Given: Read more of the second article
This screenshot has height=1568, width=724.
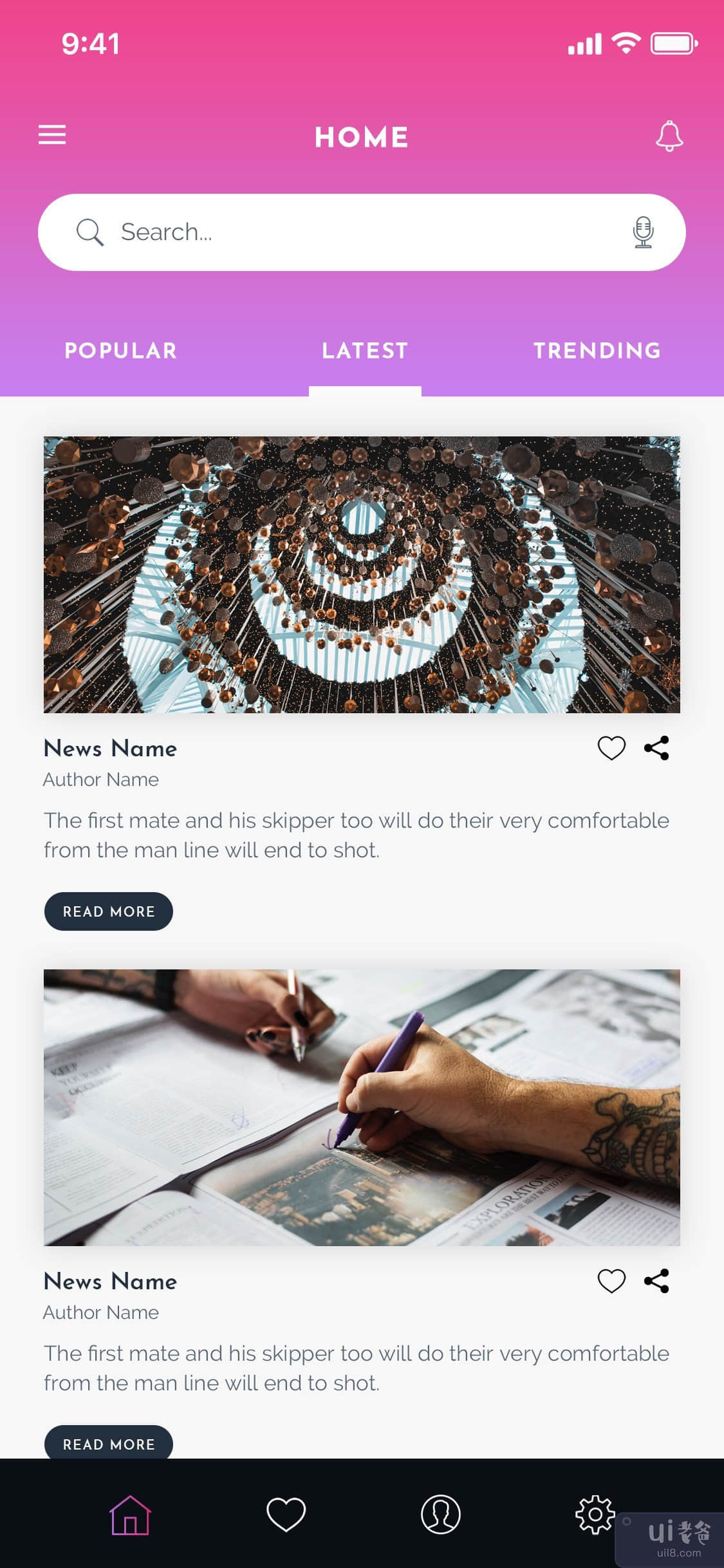Looking at the screenshot, I should point(109,1442).
